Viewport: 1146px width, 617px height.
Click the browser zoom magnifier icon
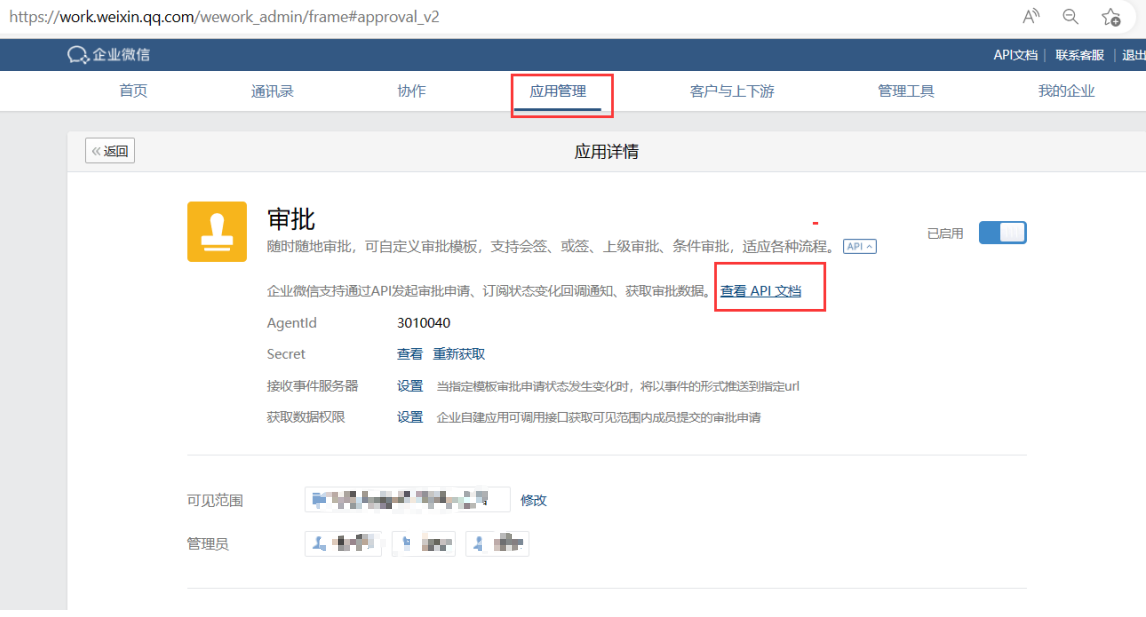1071,16
